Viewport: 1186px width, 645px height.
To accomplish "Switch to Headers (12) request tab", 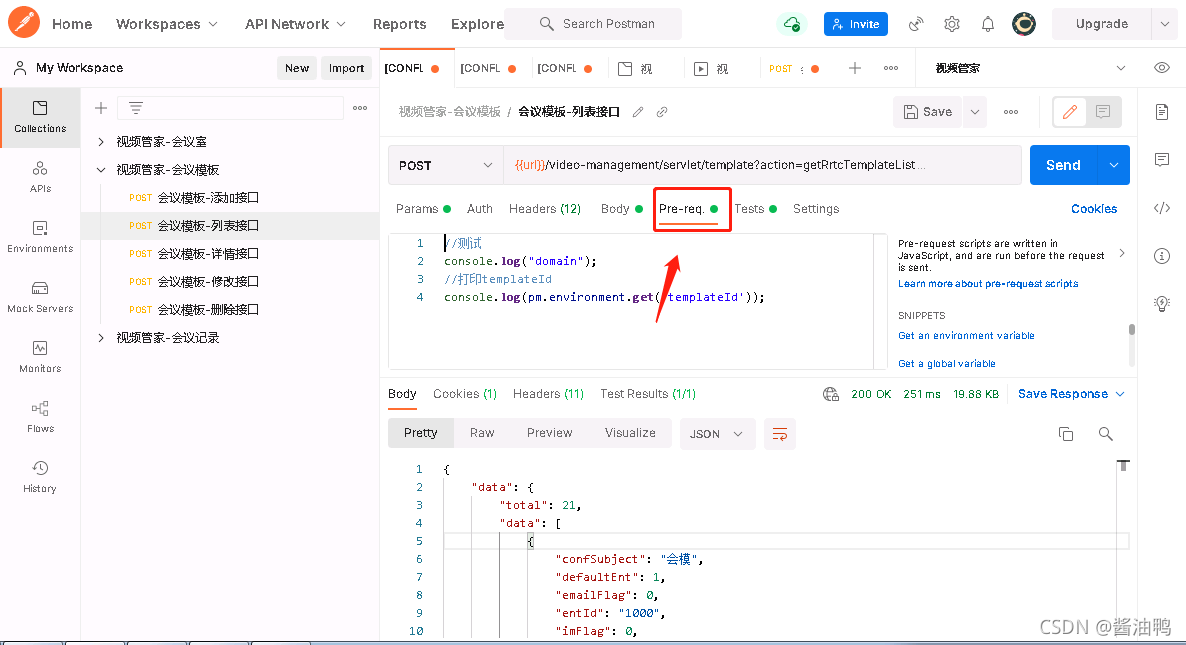I will (x=545, y=209).
